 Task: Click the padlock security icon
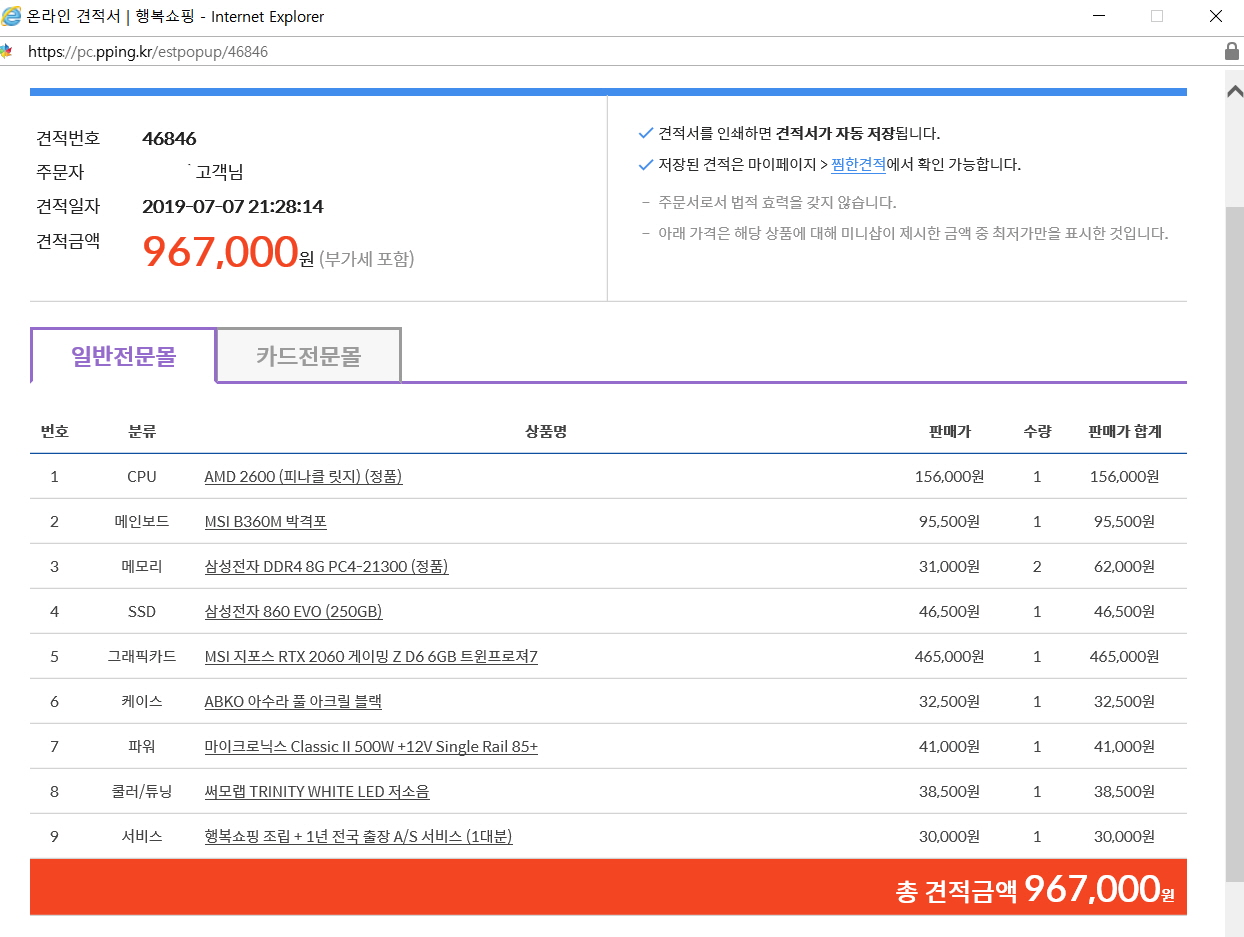click(1231, 51)
